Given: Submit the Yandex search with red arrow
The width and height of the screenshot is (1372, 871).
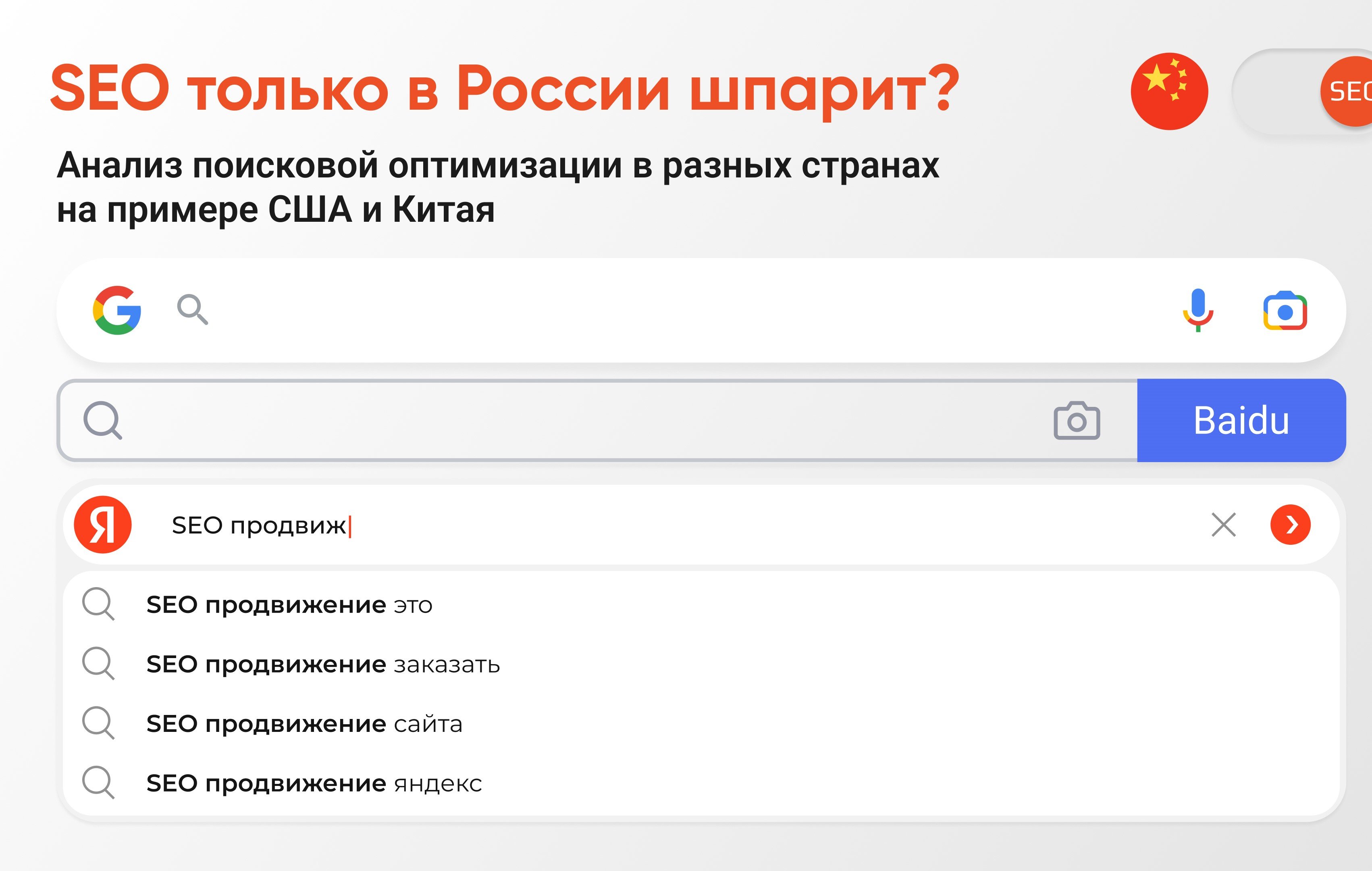Looking at the screenshot, I should pos(1290,525).
